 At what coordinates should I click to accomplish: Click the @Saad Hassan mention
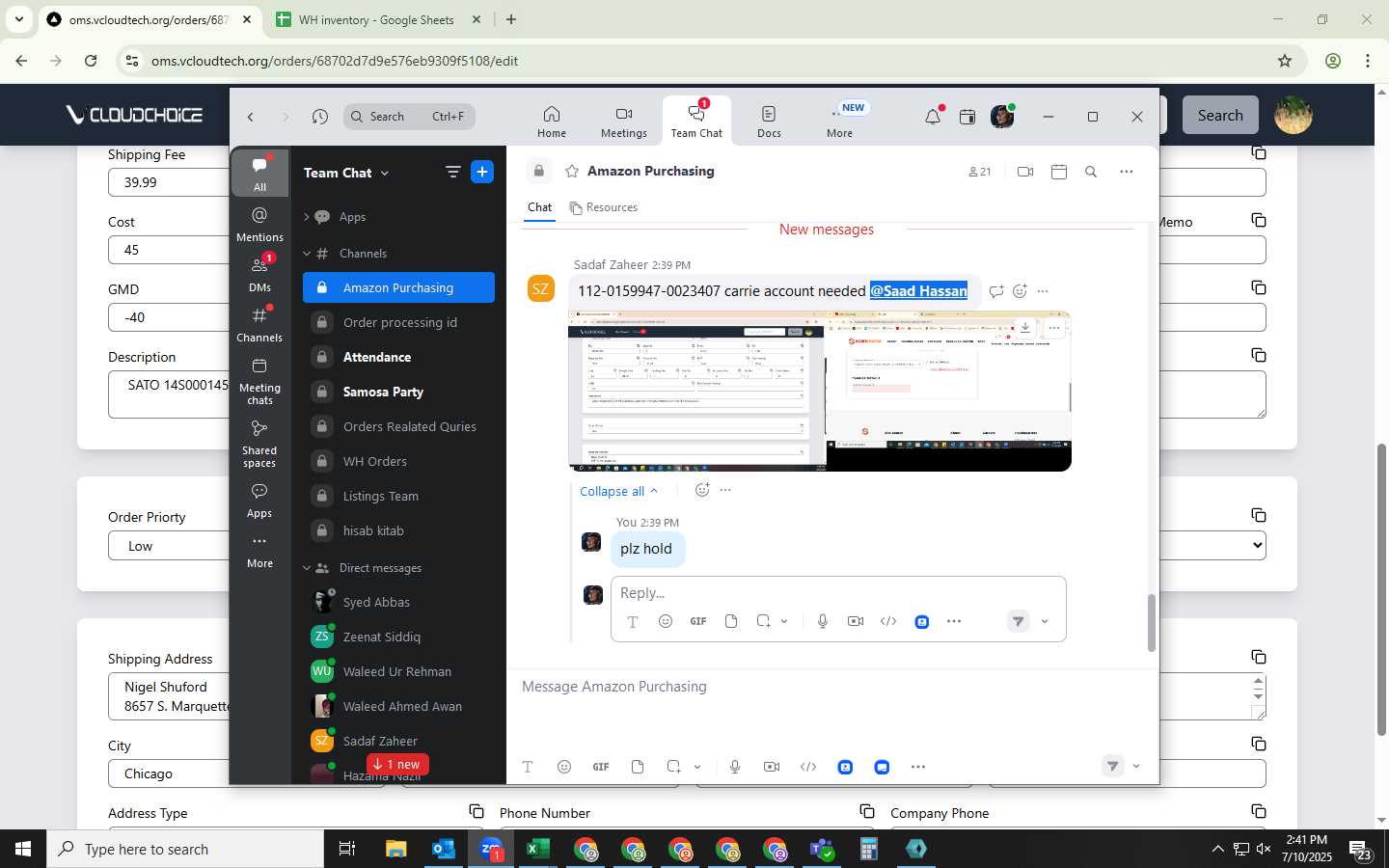coord(918,290)
